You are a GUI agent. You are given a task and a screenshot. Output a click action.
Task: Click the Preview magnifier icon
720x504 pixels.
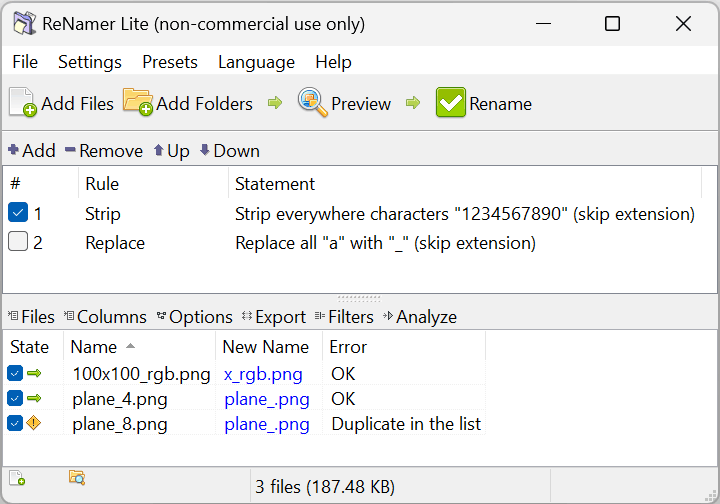[x=312, y=103]
